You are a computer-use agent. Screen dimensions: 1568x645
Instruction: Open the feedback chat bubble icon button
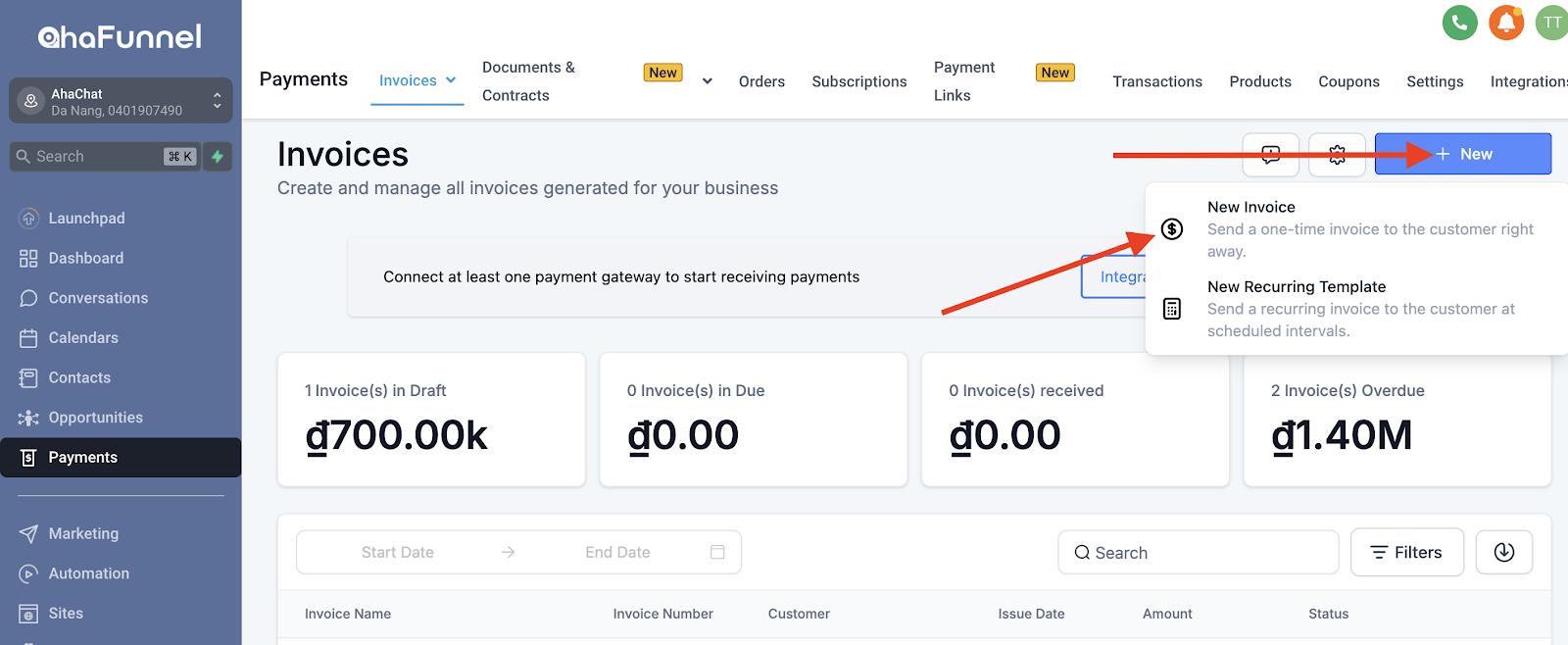(x=1271, y=154)
